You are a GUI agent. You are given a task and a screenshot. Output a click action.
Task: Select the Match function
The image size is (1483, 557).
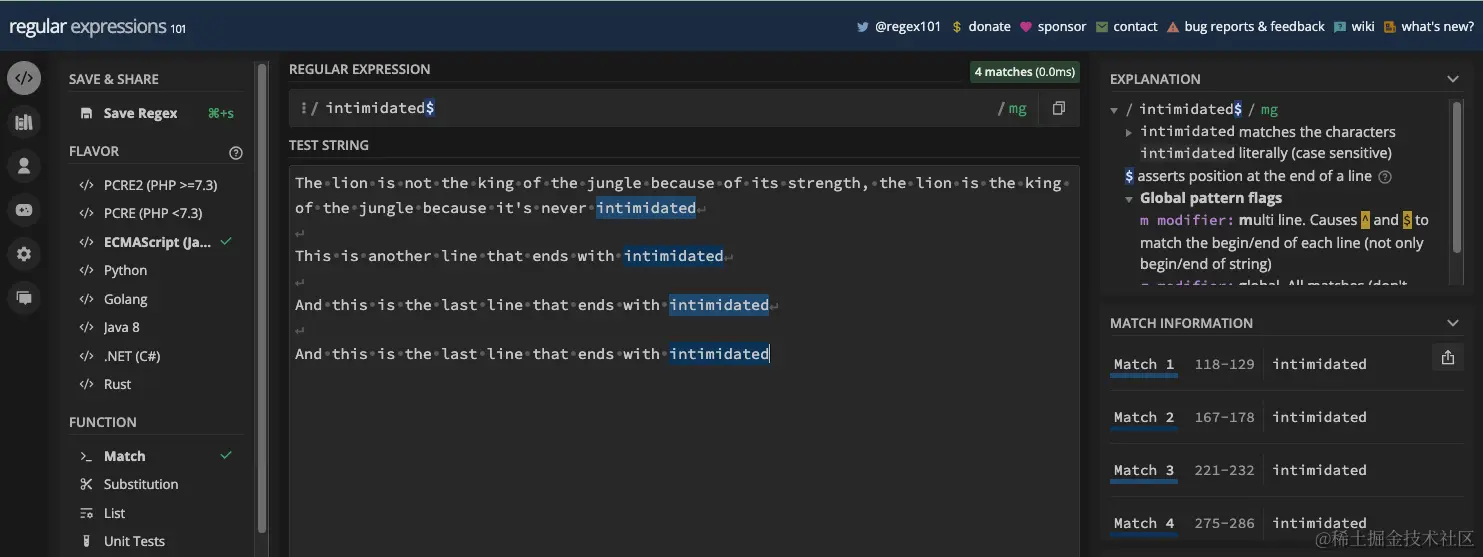(x=156, y=456)
